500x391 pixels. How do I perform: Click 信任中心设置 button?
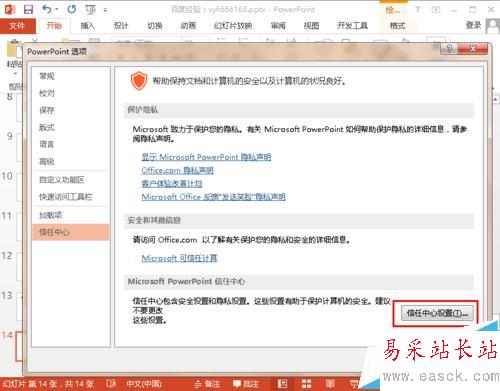click(x=437, y=313)
